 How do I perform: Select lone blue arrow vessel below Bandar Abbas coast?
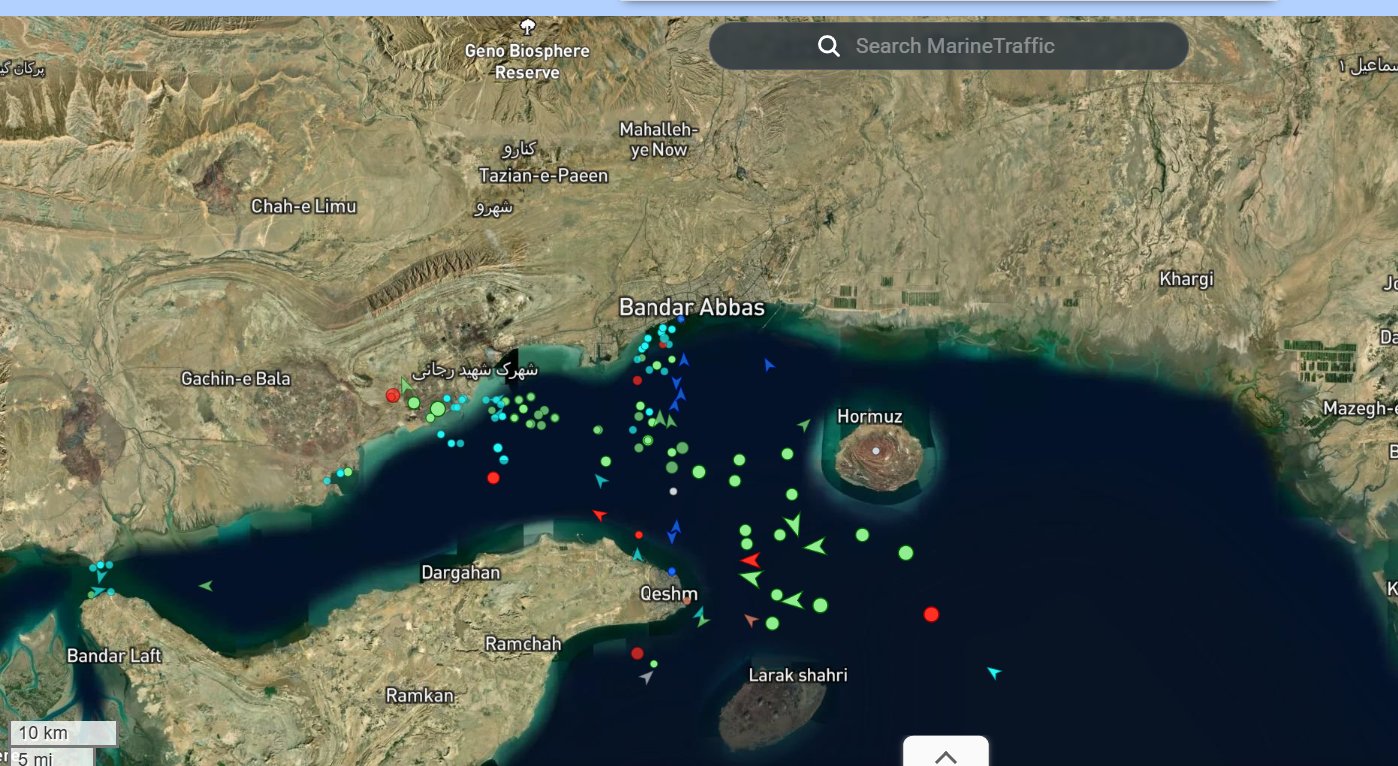(768, 365)
